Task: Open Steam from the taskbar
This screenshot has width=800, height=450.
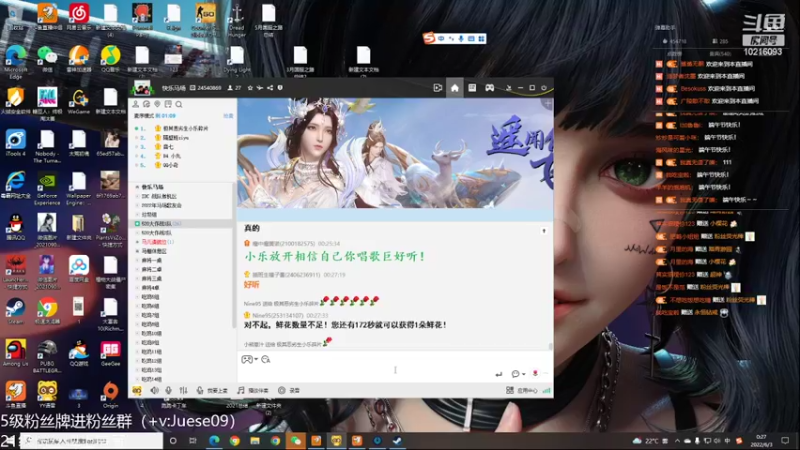Action: 397,441
